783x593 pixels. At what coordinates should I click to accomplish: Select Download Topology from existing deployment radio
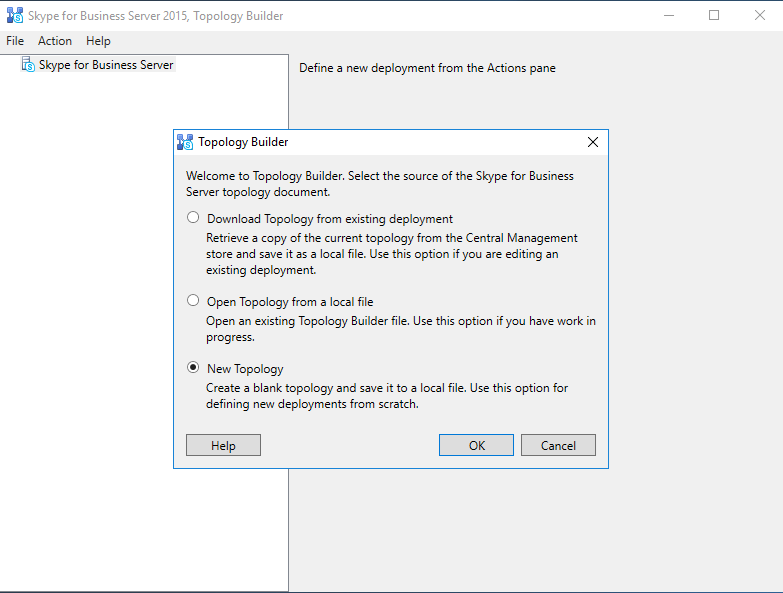tap(193, 218)
